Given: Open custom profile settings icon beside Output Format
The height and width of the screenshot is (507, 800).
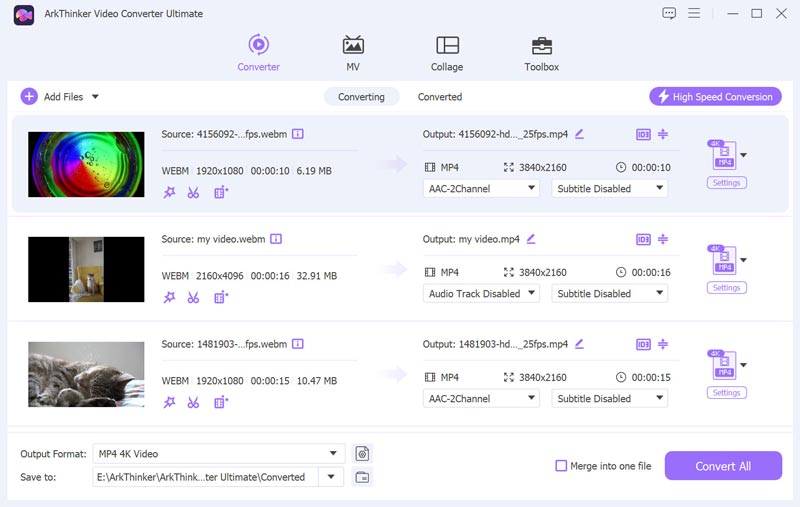Looking at the screenshot, I should point(362,453).
